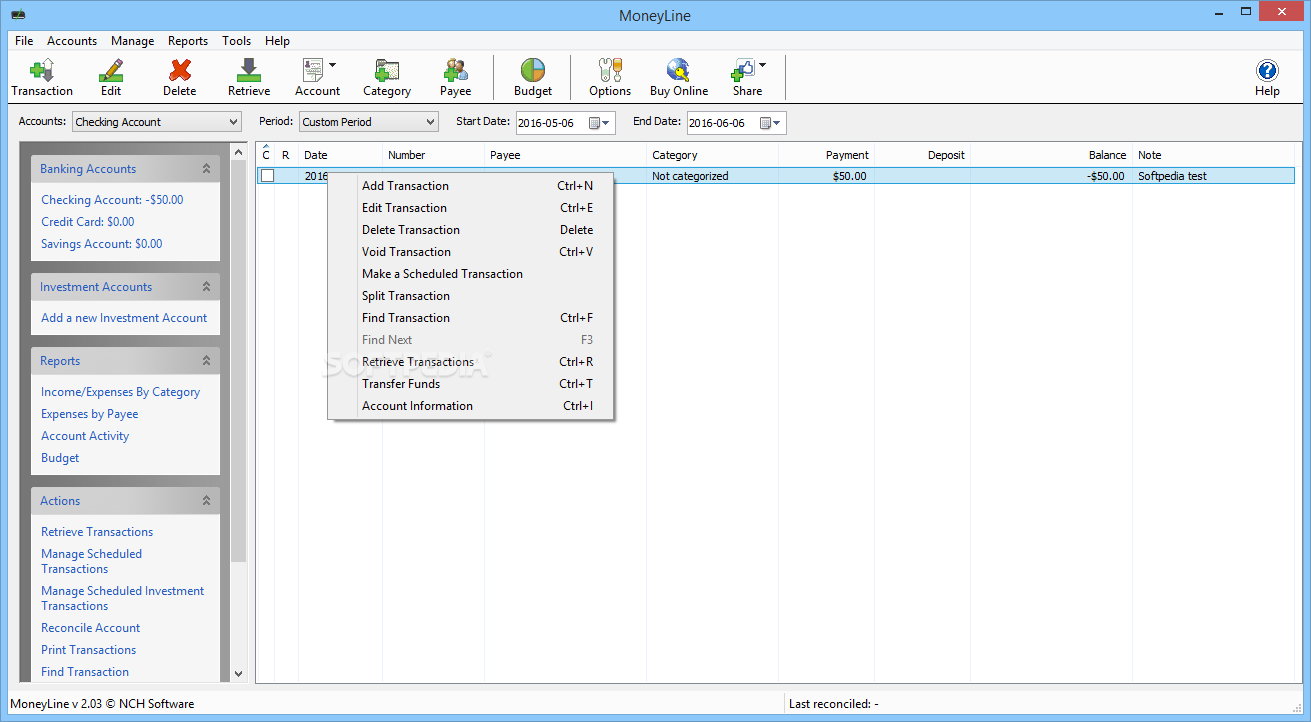Open the Payee toolbar icon
The width and height of the screenshot is (1311, 722).
[x=456, y=70]
